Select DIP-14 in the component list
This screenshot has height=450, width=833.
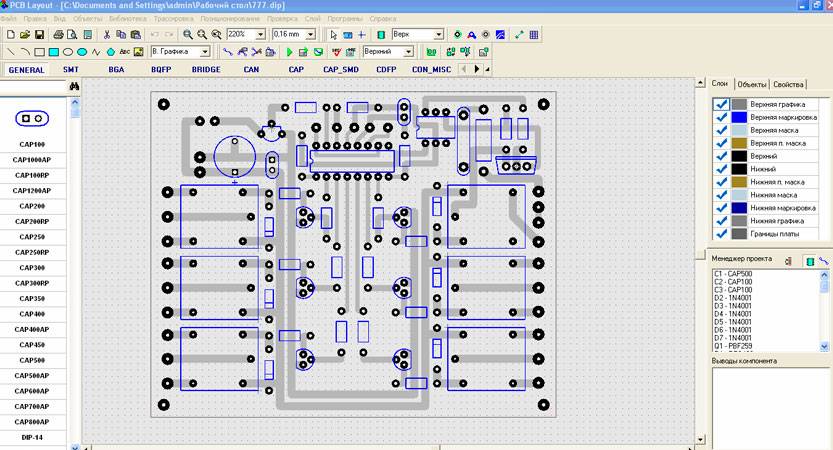32,437
